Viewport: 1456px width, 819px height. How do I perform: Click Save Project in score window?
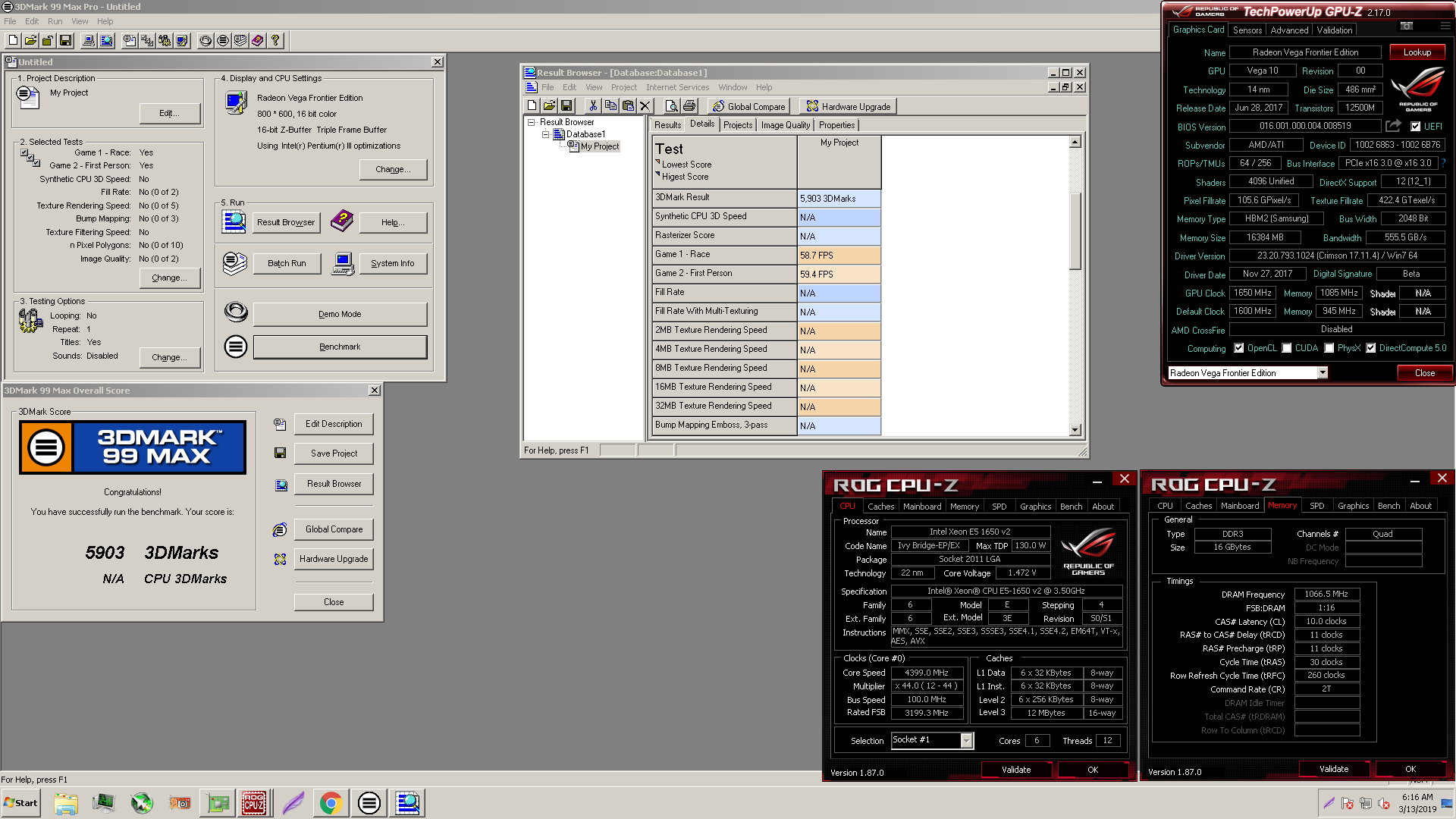click(x=334, y=453)
